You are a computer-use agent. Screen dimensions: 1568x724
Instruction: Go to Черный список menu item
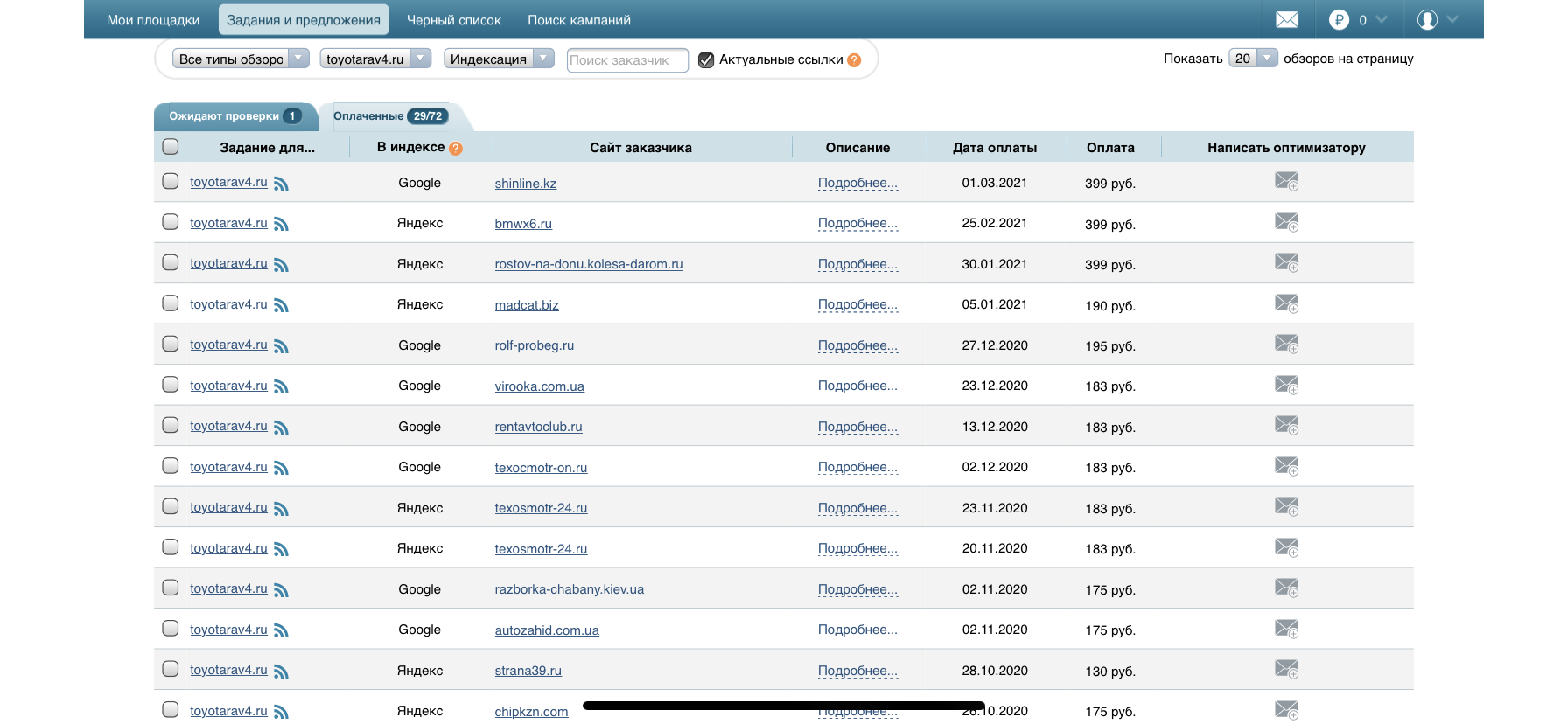click(453, 20)
